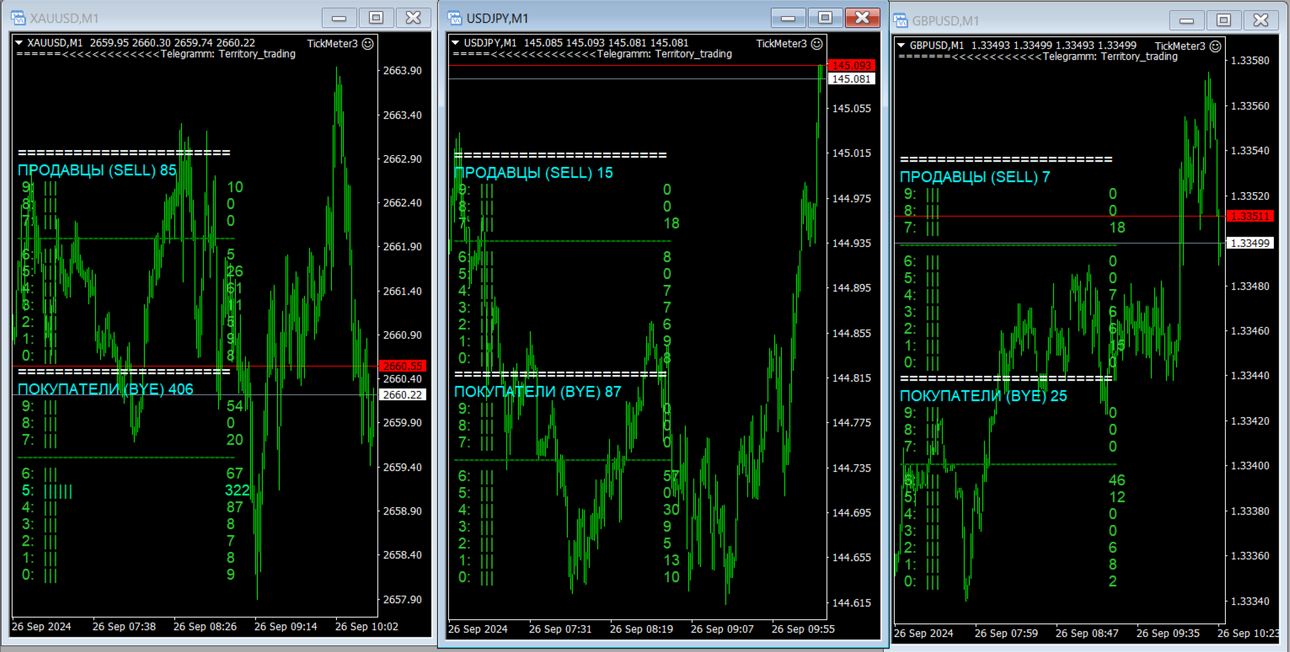
Task: Click the TickMeter3 smiley in USDJPY chart
Action: click(x=817, y=43)
